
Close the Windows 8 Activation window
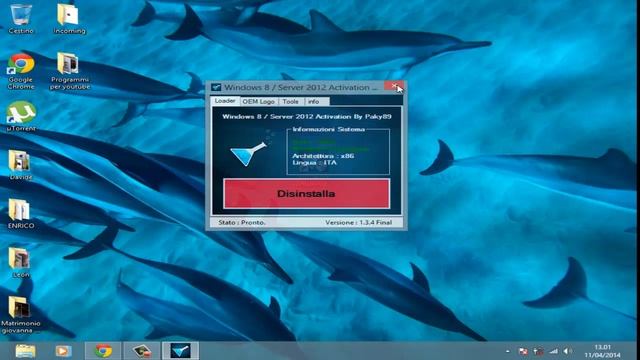(x=394, y=86)
